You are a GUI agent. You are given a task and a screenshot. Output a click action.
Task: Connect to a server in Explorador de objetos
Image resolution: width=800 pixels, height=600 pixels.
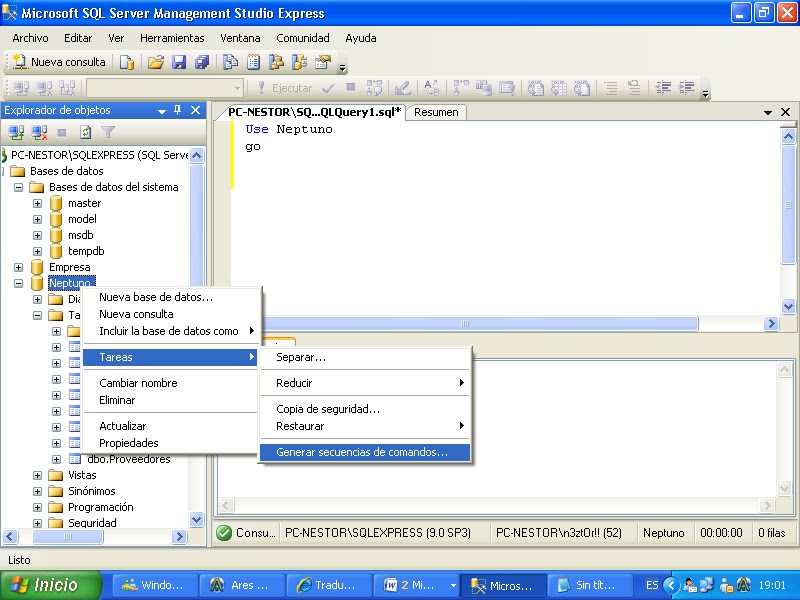[x=14, y=130]
